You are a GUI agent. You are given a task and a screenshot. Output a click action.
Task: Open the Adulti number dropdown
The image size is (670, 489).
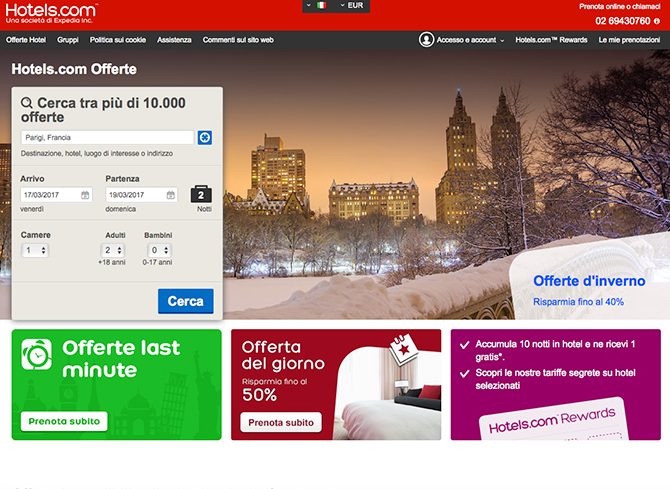coord(113,250)
